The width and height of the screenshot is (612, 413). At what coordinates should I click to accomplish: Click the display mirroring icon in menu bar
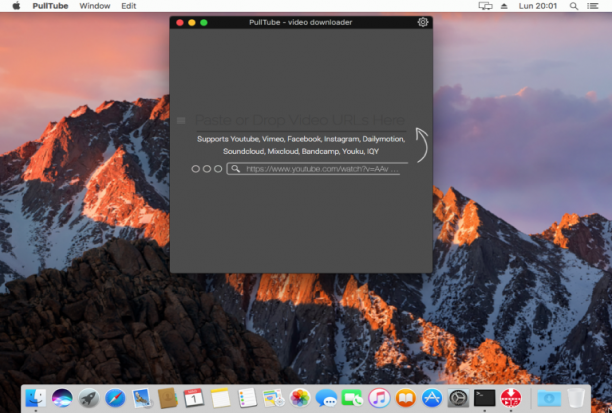point(485,6)
